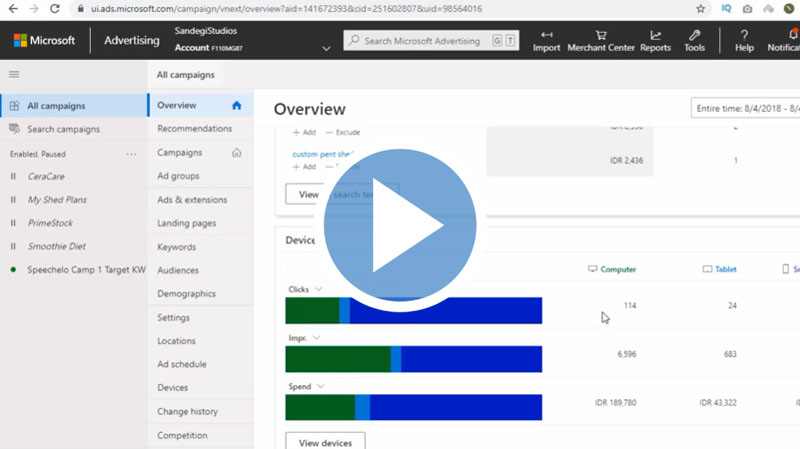Click the View devices button
Viewport: 800px width, 449px height.
pos(326,441)
